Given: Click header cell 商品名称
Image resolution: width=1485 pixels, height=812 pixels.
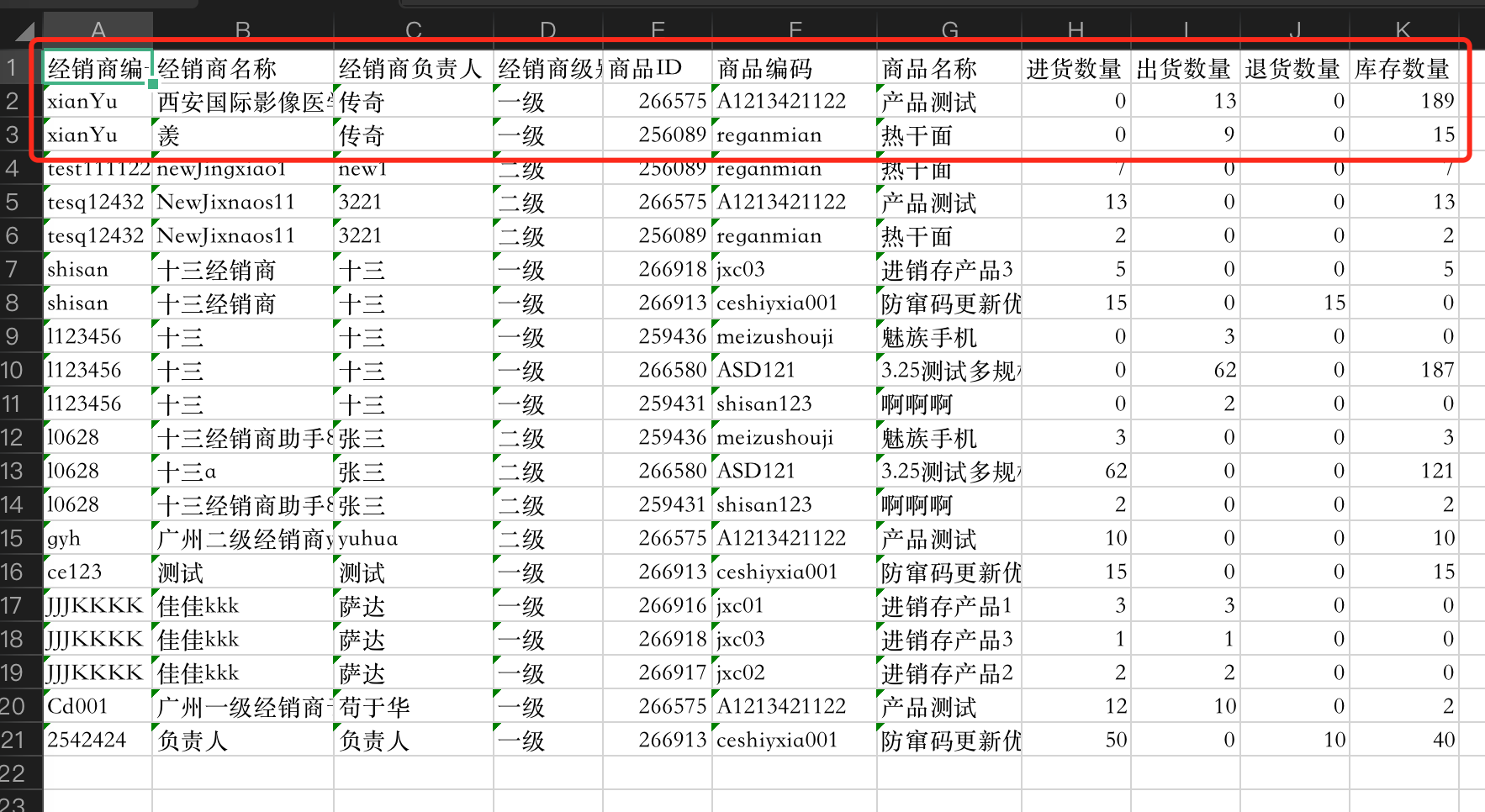Looking at the screenshot, I should [949, 67].
